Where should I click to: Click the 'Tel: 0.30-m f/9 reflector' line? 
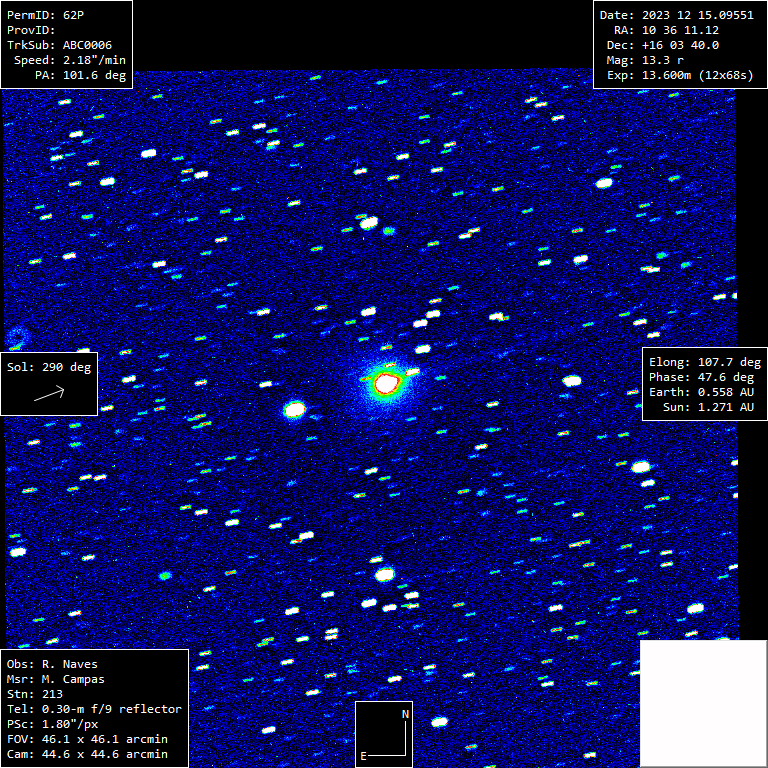[94, 709]
